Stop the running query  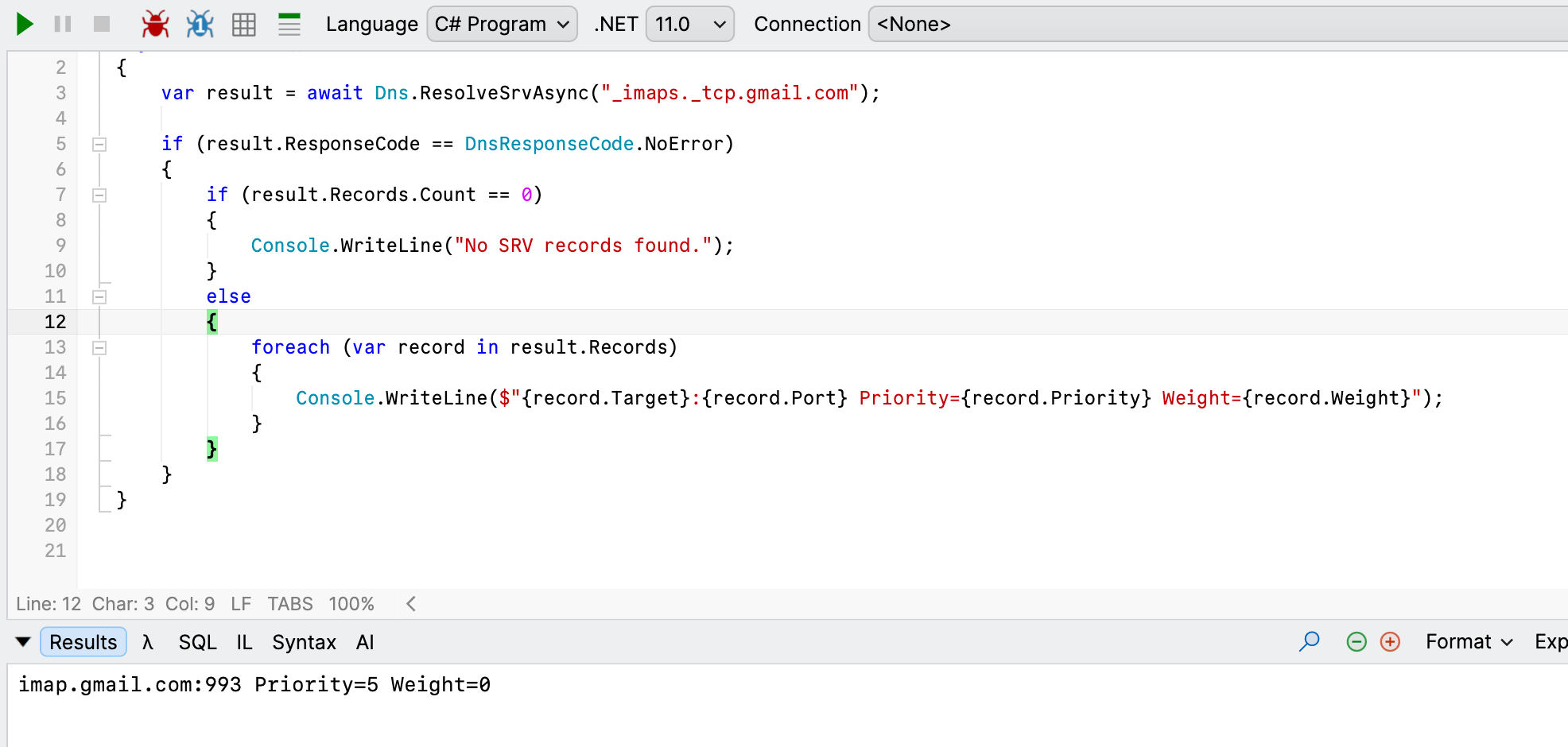click(102, 24)
